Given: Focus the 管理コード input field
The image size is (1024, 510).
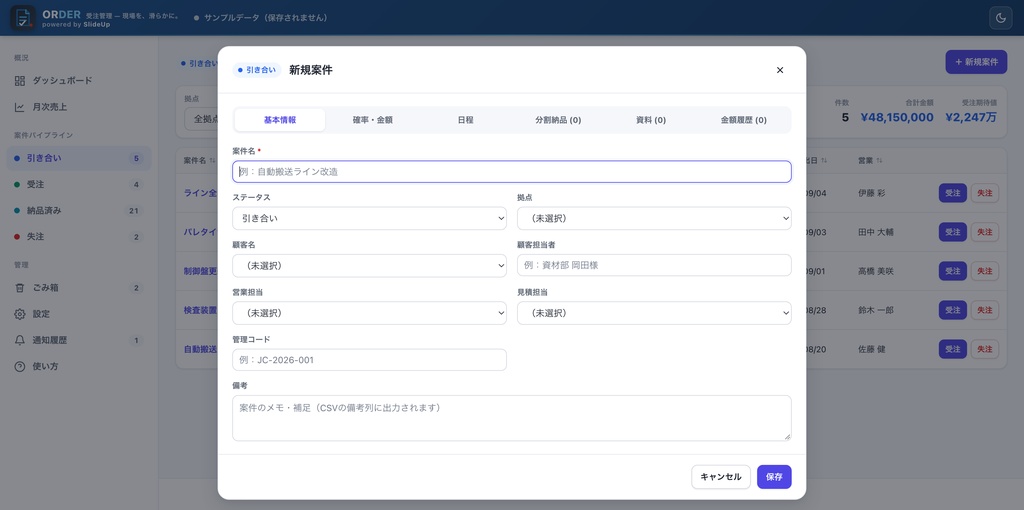Looking at the screenshot, I should tap(370, 360).
